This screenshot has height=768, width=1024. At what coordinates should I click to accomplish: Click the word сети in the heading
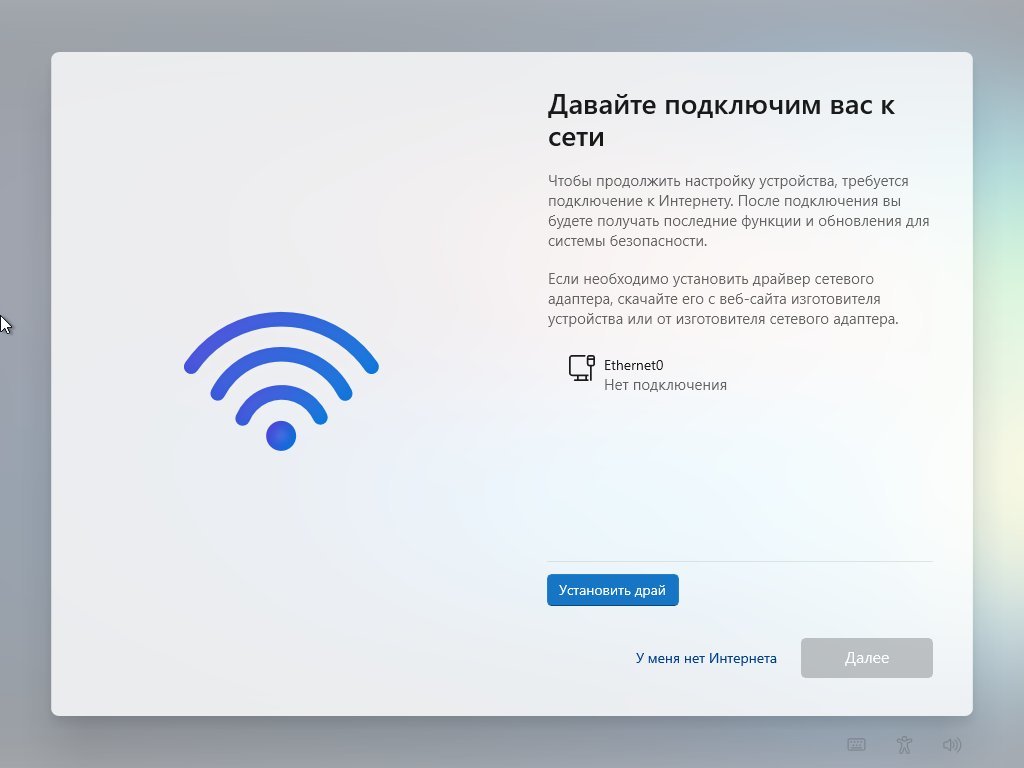(x=576, y=137)
